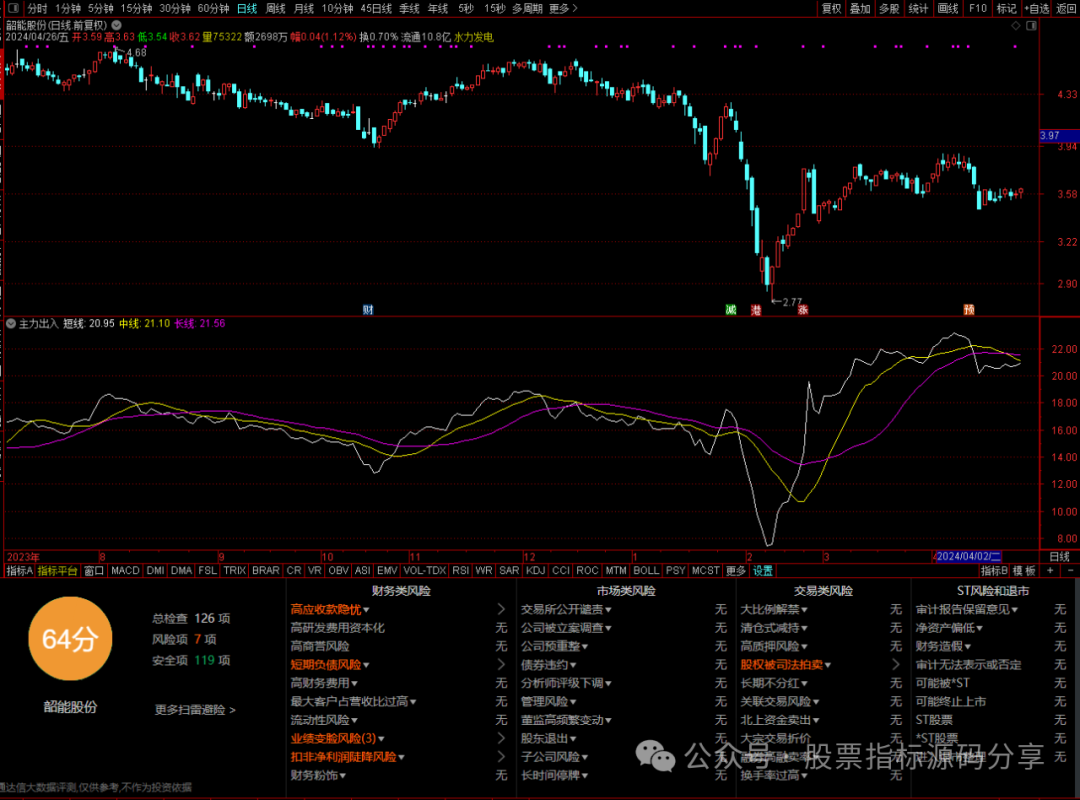1080x800 pixels.
Task: Click the 水力发电 sector label
Action: click(473, 37)
